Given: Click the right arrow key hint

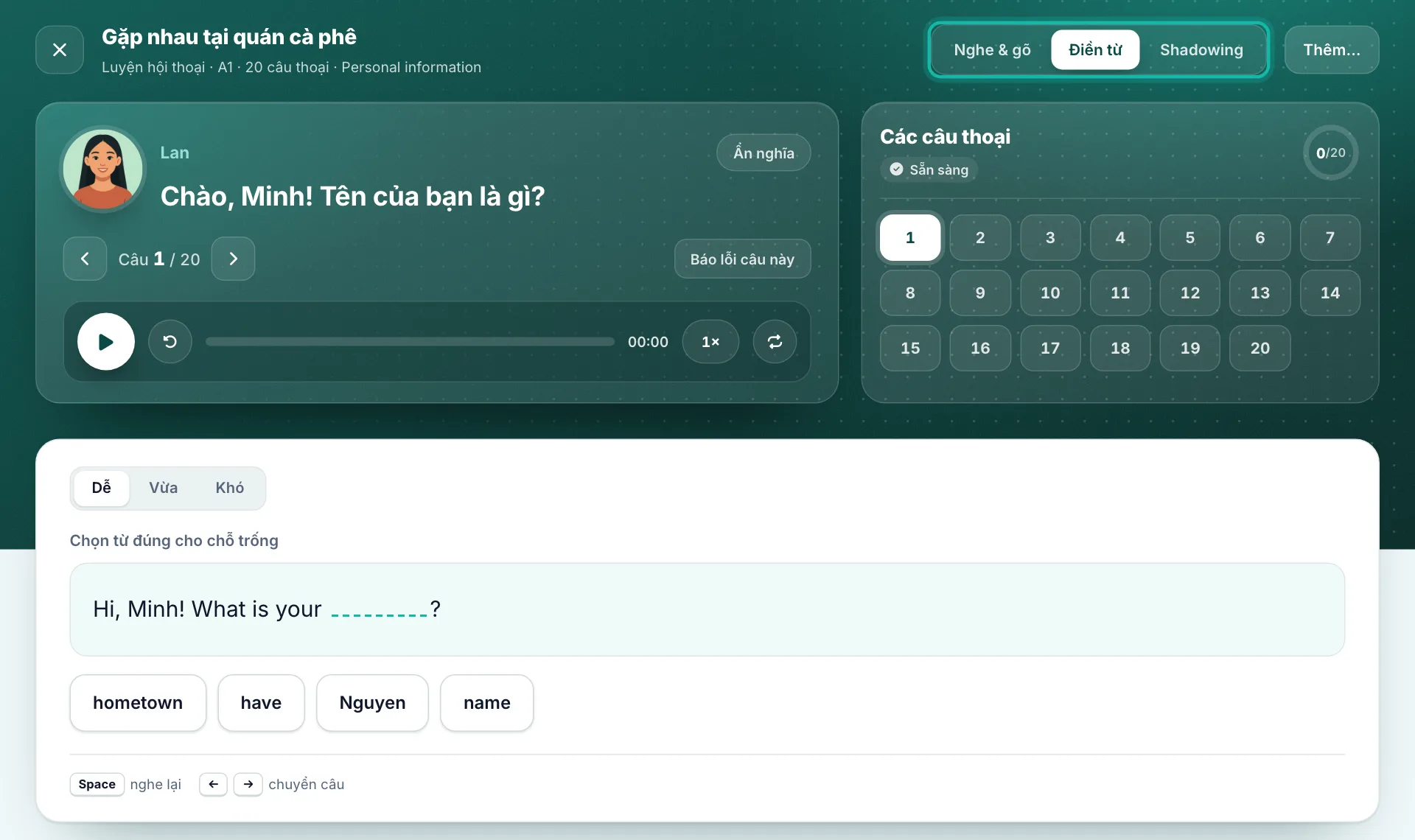Looking at the screenshot, I should 248,784.
